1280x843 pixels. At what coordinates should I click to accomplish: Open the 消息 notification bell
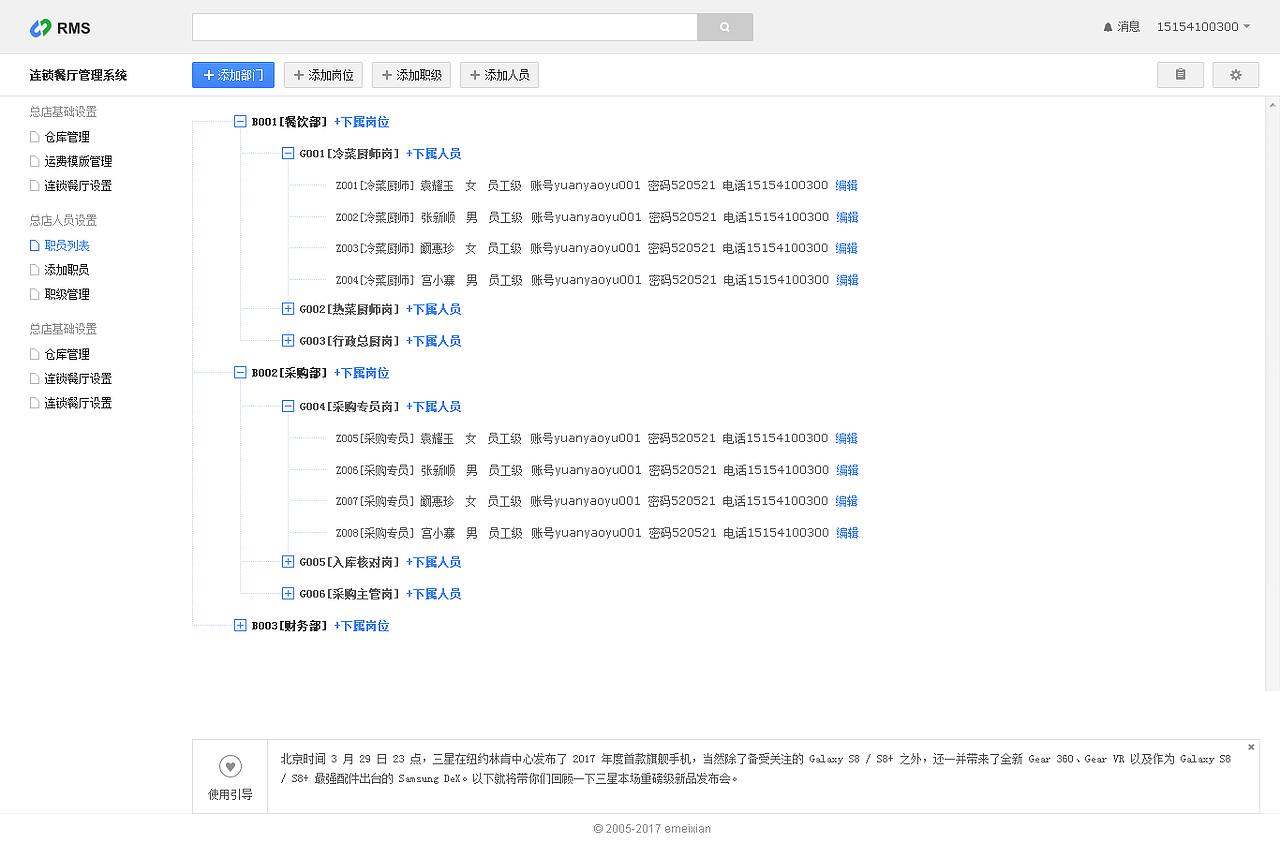(x=1121, y=27)
